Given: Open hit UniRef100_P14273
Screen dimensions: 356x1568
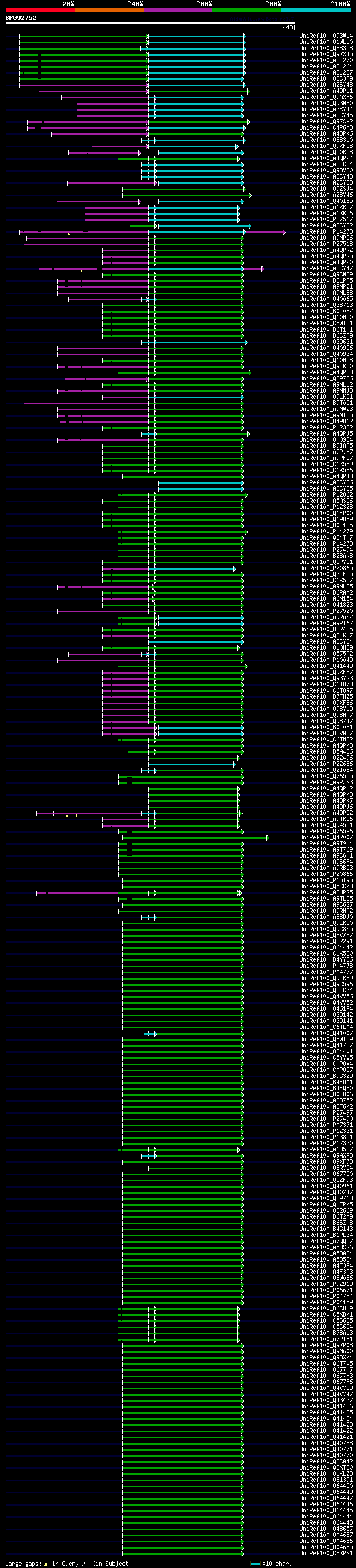Looking at the screenshot, I should [326, 232].
